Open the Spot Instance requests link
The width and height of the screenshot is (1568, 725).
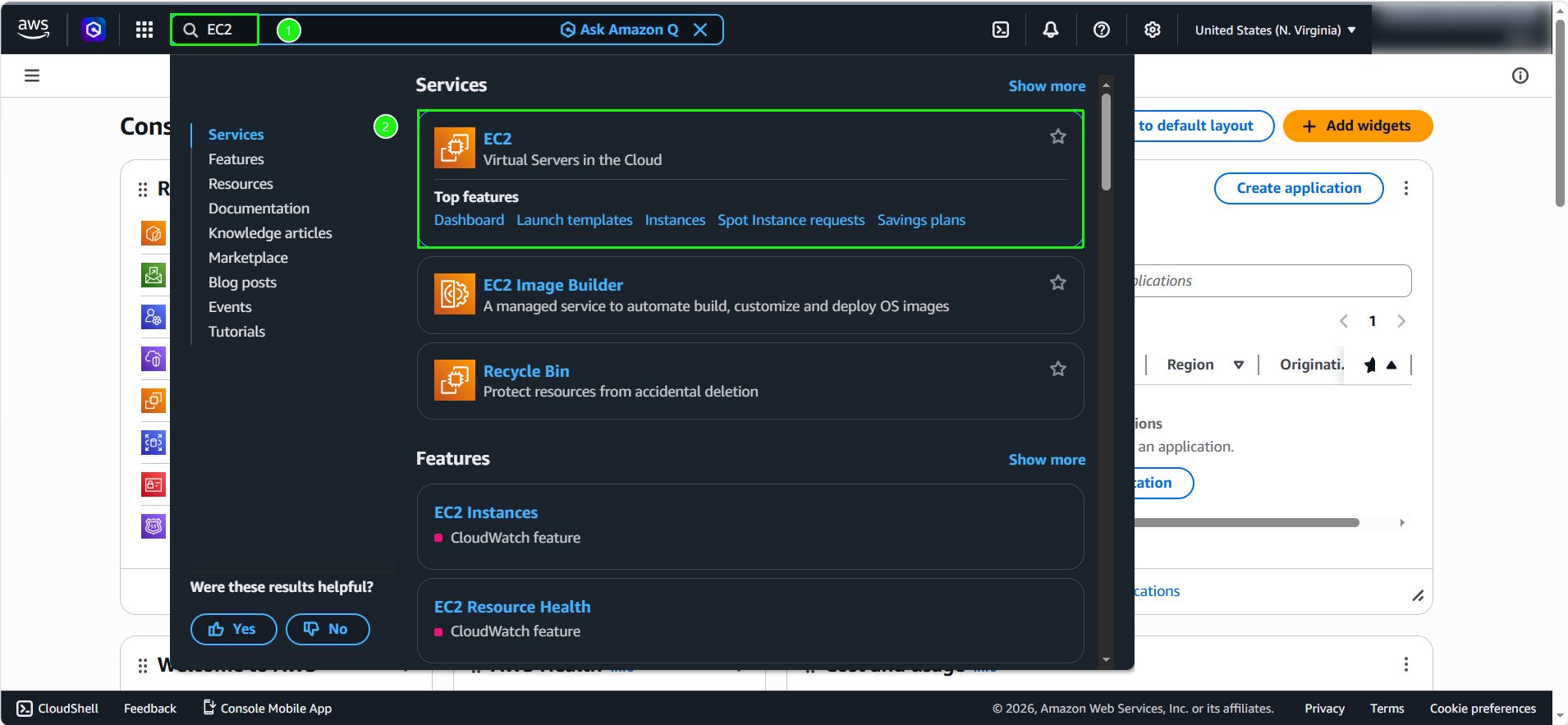pos(791,220)
